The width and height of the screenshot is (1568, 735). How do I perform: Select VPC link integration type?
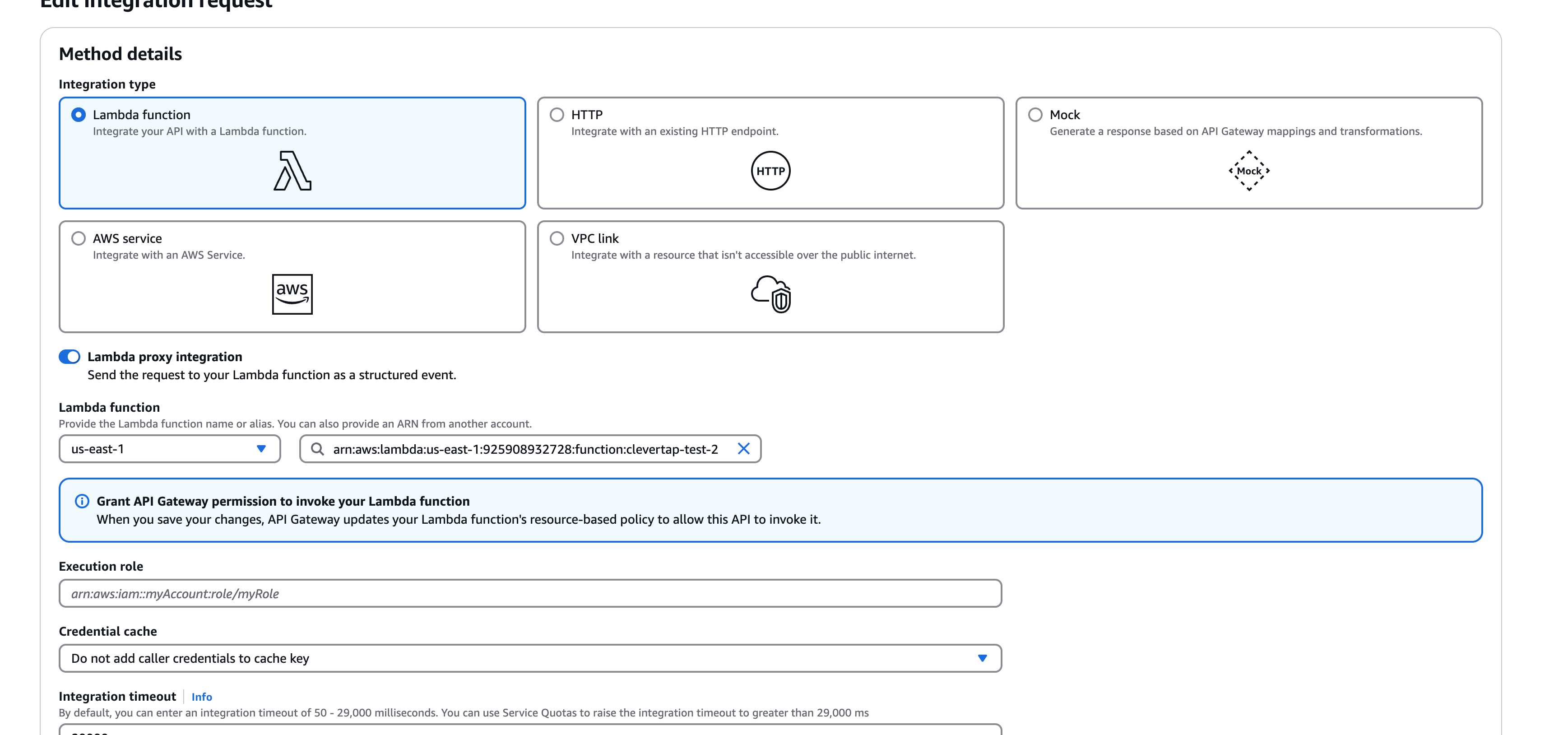click(x=557, y=238)
